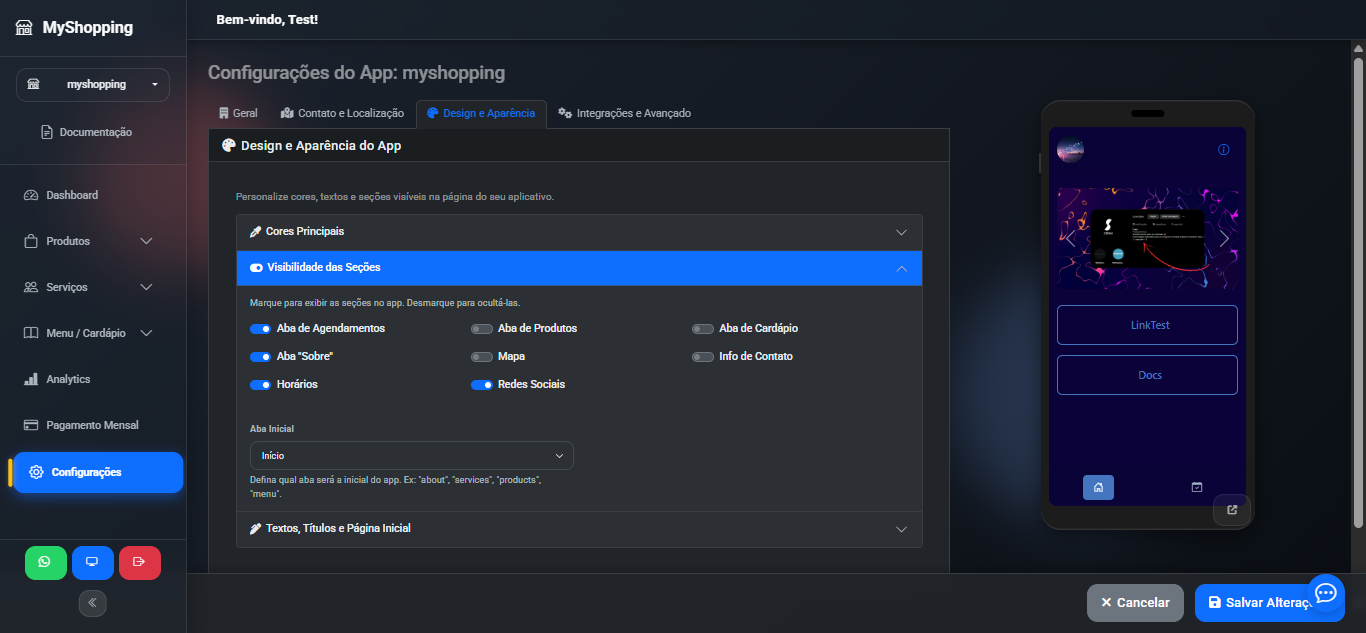Image resolution: width=1366 pixels, height=633 pixels.
Task: Toggle Aba de Produtos switch
Action: click(481, 328)
